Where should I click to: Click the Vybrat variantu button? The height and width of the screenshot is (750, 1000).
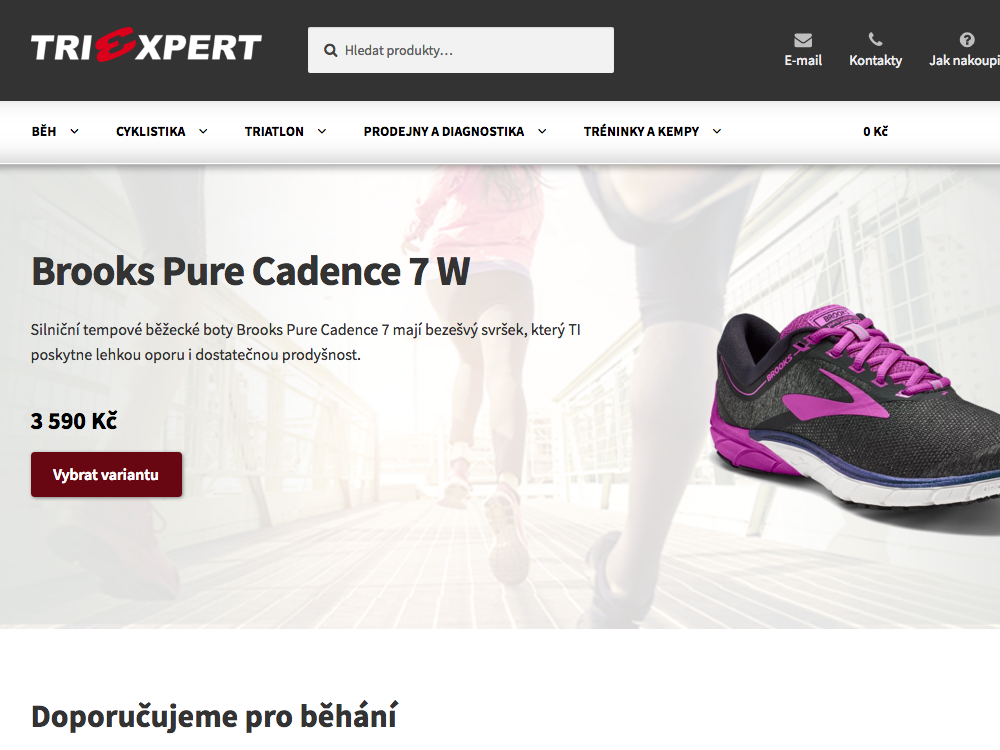click(x=107, y=474)
